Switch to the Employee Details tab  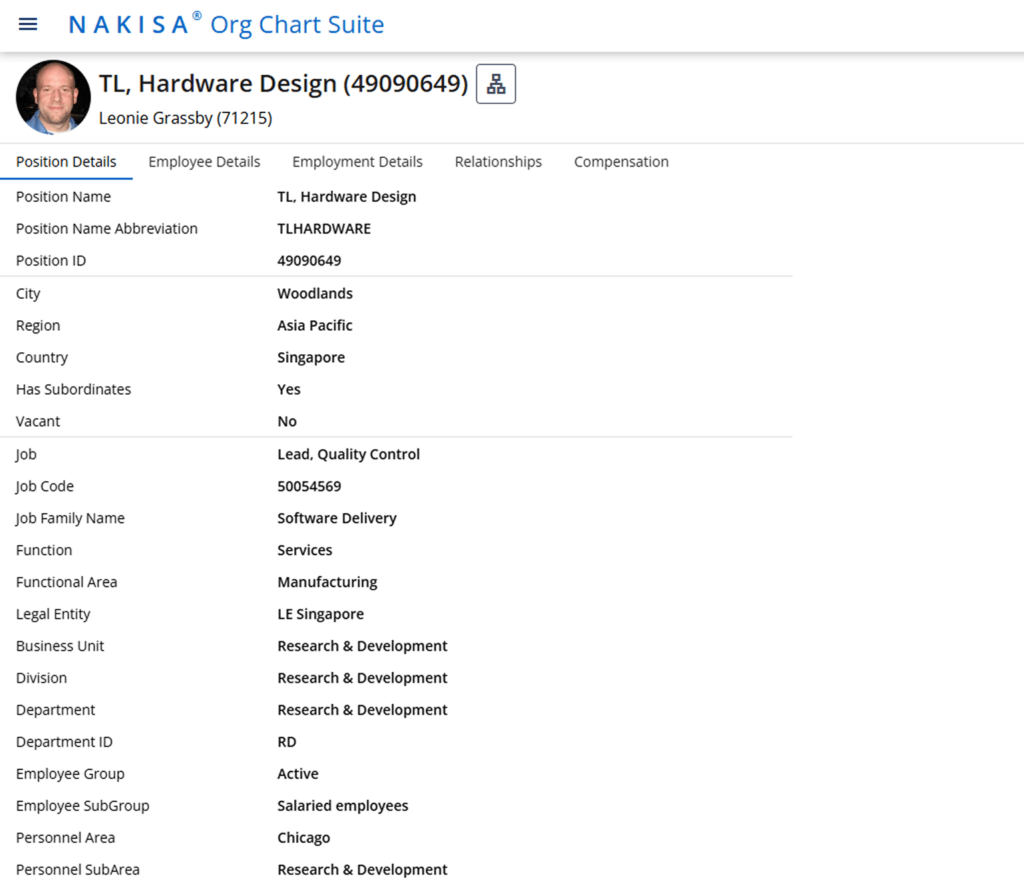tap(204, 161)
